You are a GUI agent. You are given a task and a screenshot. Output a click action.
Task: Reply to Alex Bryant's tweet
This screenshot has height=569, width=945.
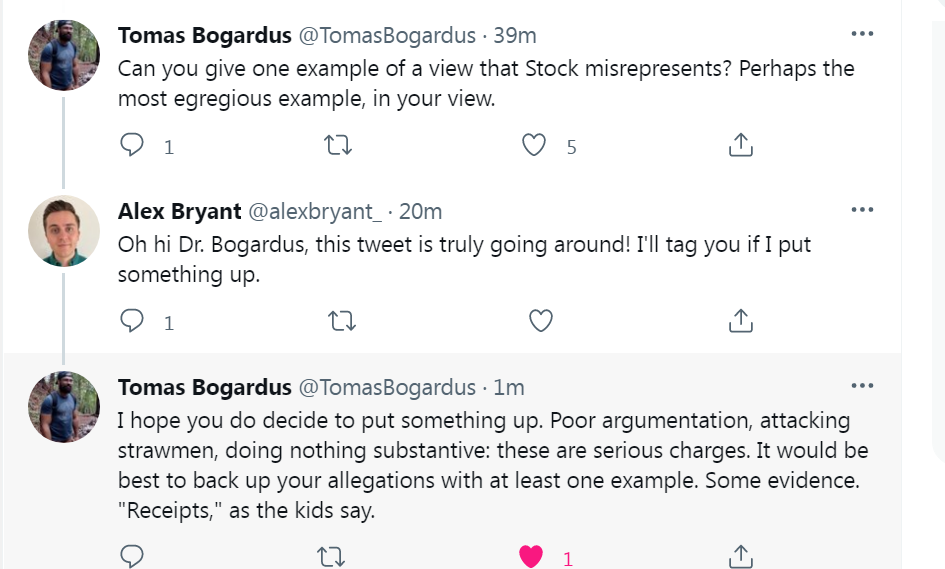click(x=132, y=321)
